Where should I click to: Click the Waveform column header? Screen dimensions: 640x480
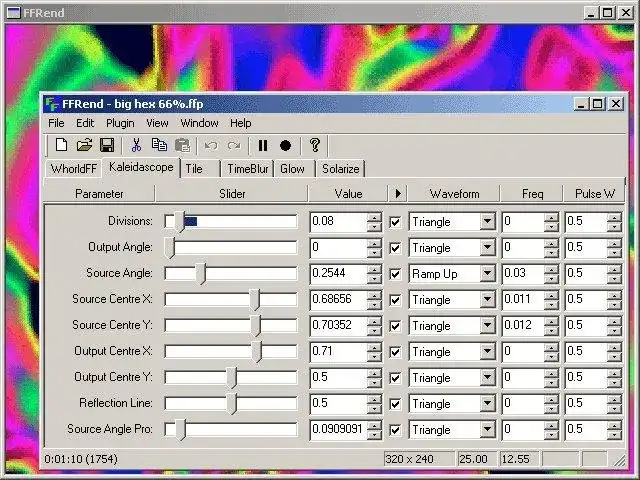454,193
